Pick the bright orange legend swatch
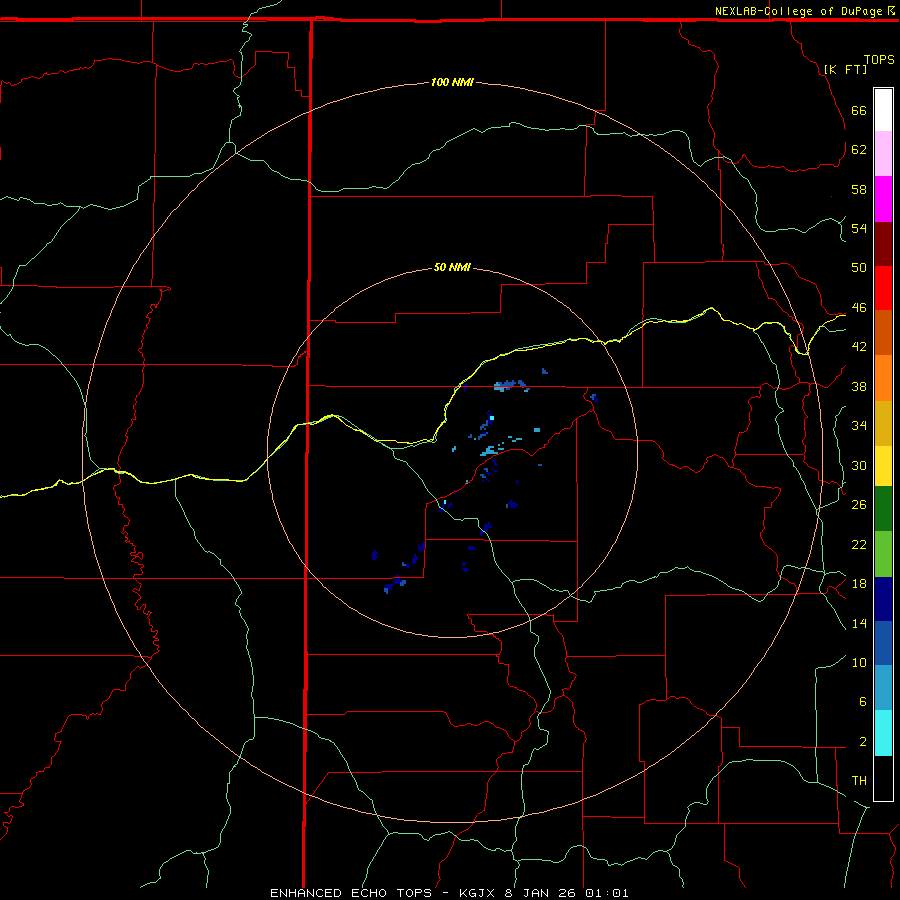The image size is (900, 900). (883, 378)
